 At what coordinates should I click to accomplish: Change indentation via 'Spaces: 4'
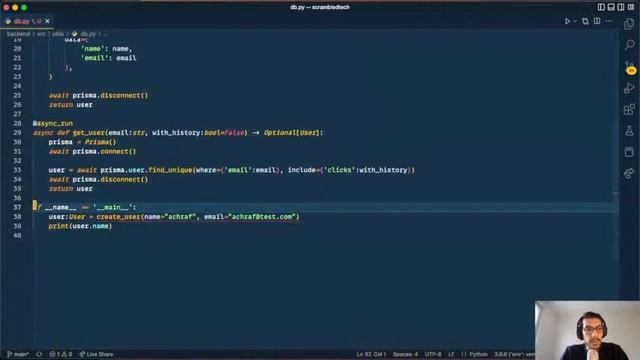(405, 354)
